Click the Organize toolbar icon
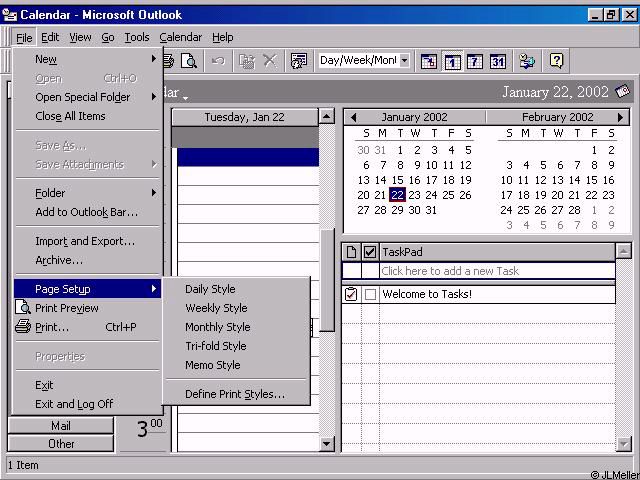640x480 pixels. (299, 61)
